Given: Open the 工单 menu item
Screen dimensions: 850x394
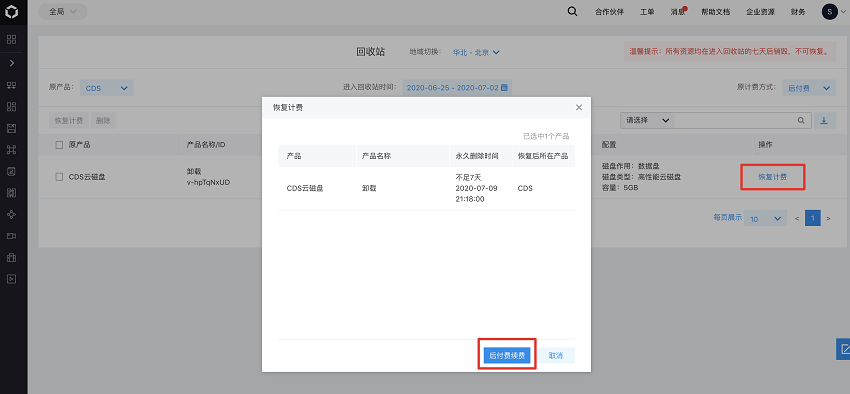Looking at the screenshot, I should (x=647, y=12).
